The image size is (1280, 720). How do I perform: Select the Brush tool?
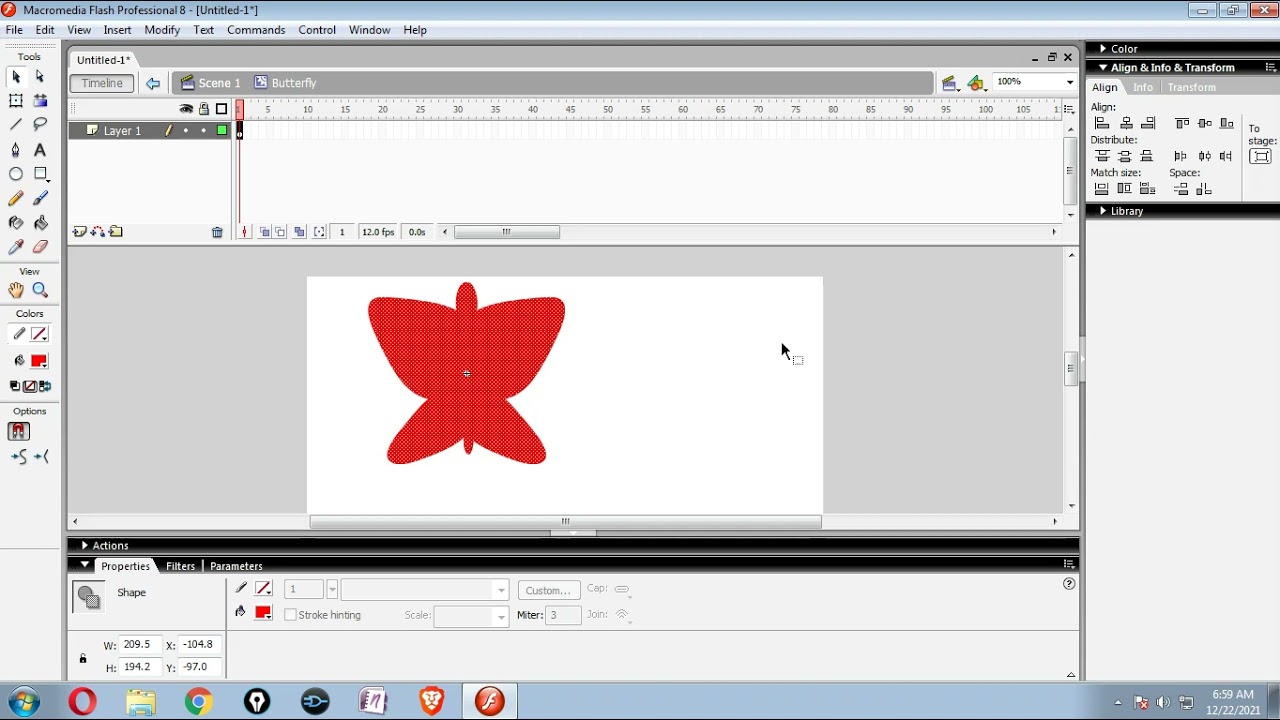click(40, 199)
